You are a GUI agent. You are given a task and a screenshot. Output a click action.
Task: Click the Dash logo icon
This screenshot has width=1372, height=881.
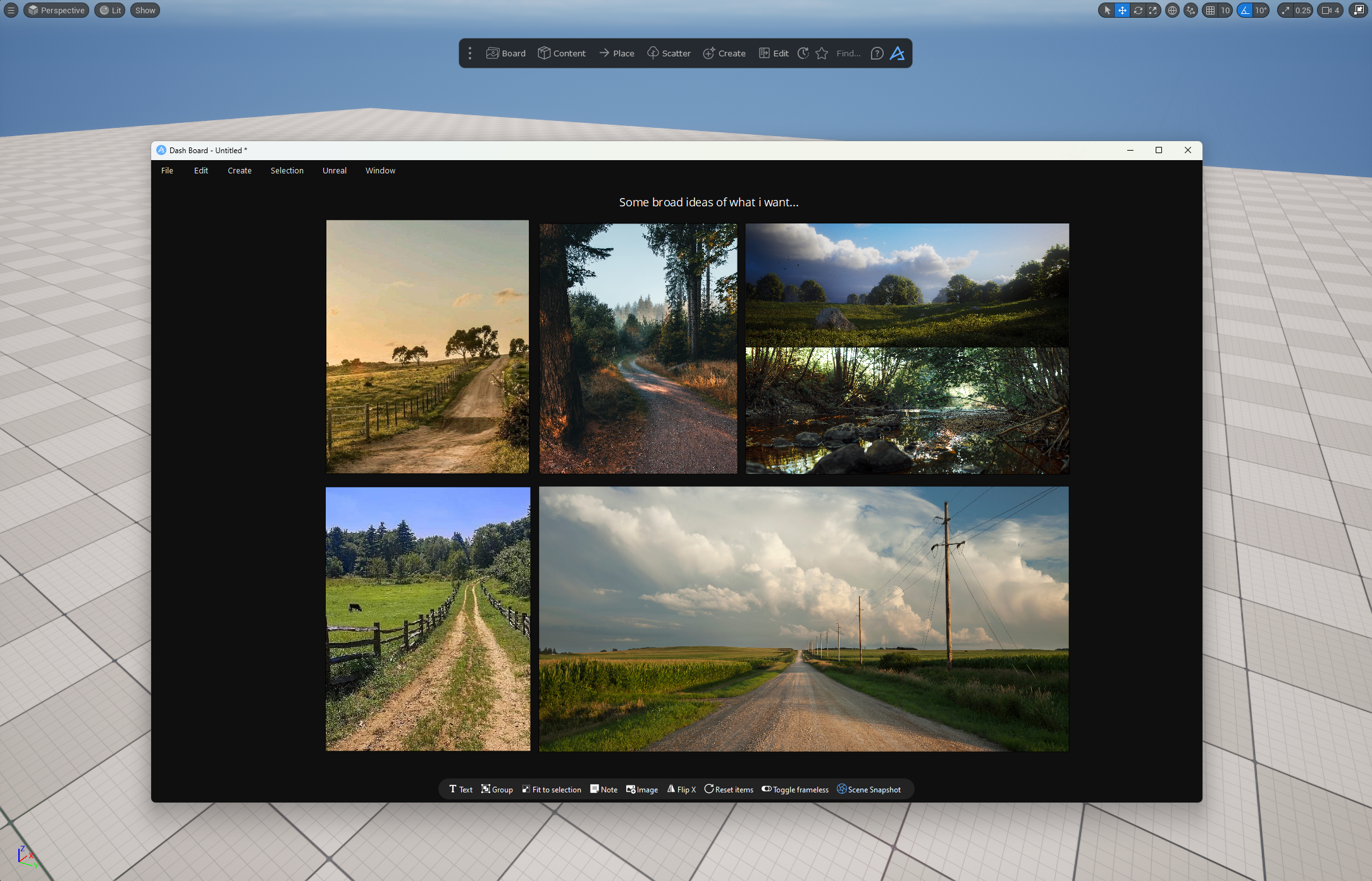(897, 53)
